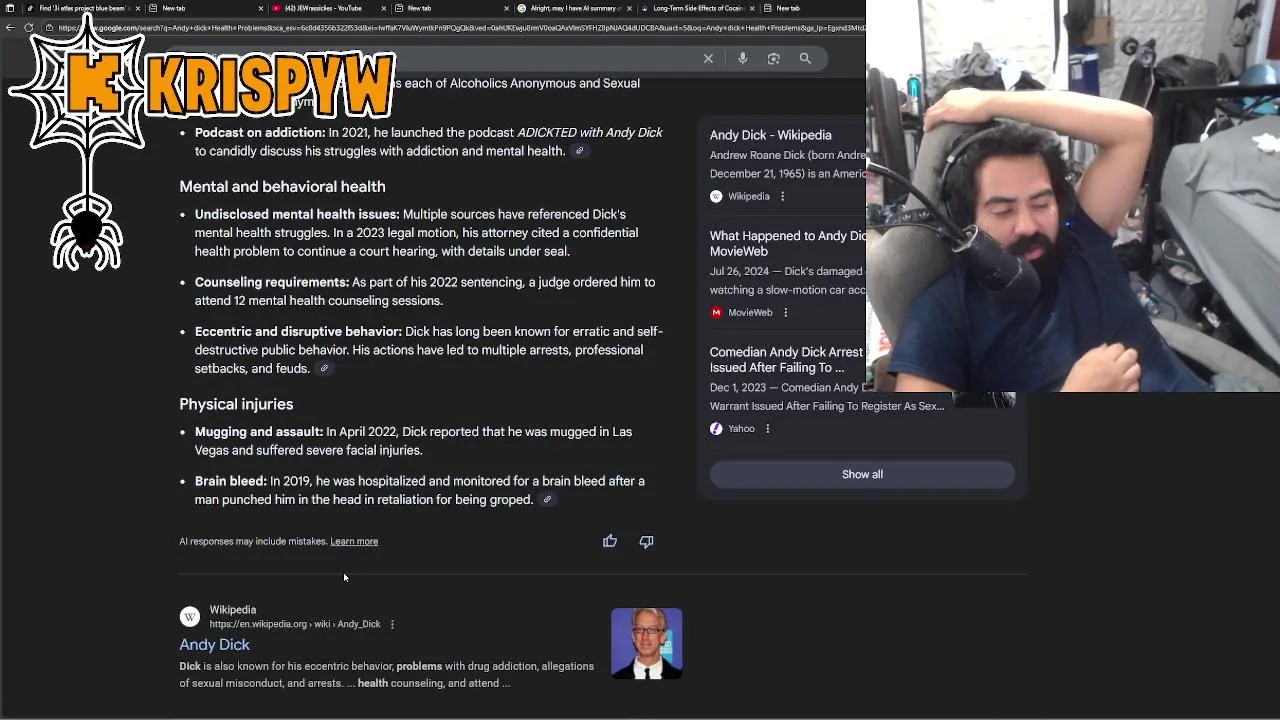Close the 'Find Ji atlas project blue beam' tab
The height and width of the screenshot is (720, 1280).
click(137, 8)
